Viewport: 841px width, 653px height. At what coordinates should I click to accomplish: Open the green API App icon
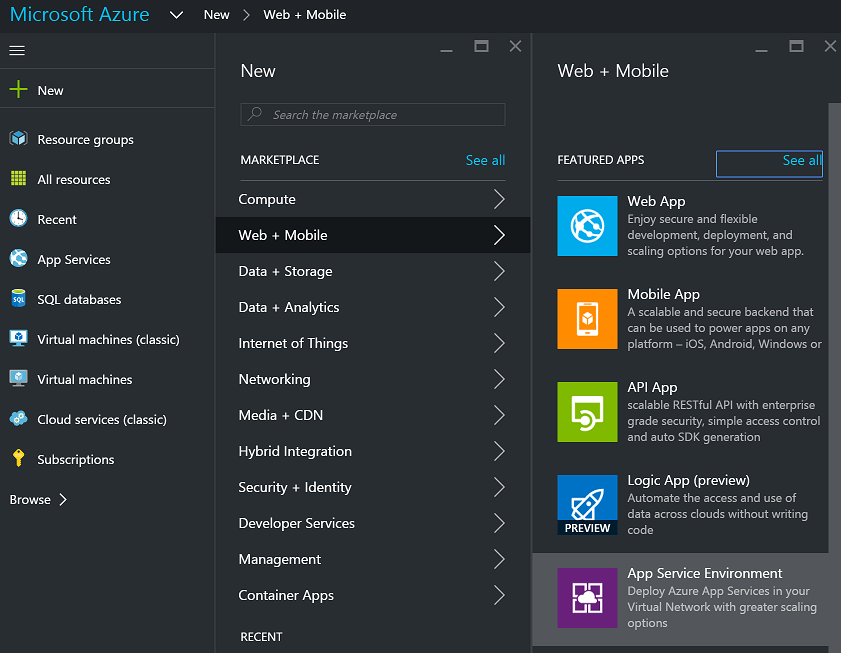[587, 411]
